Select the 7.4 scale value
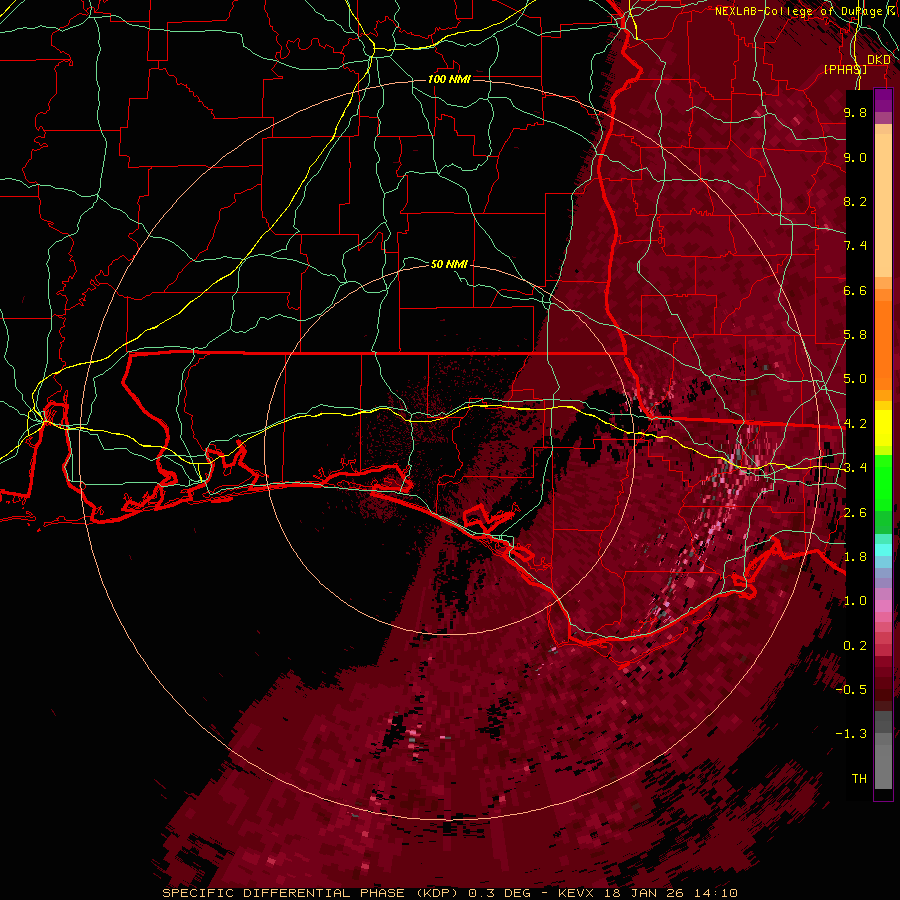This screenshot has width=900, height=900. pos(855,246)
